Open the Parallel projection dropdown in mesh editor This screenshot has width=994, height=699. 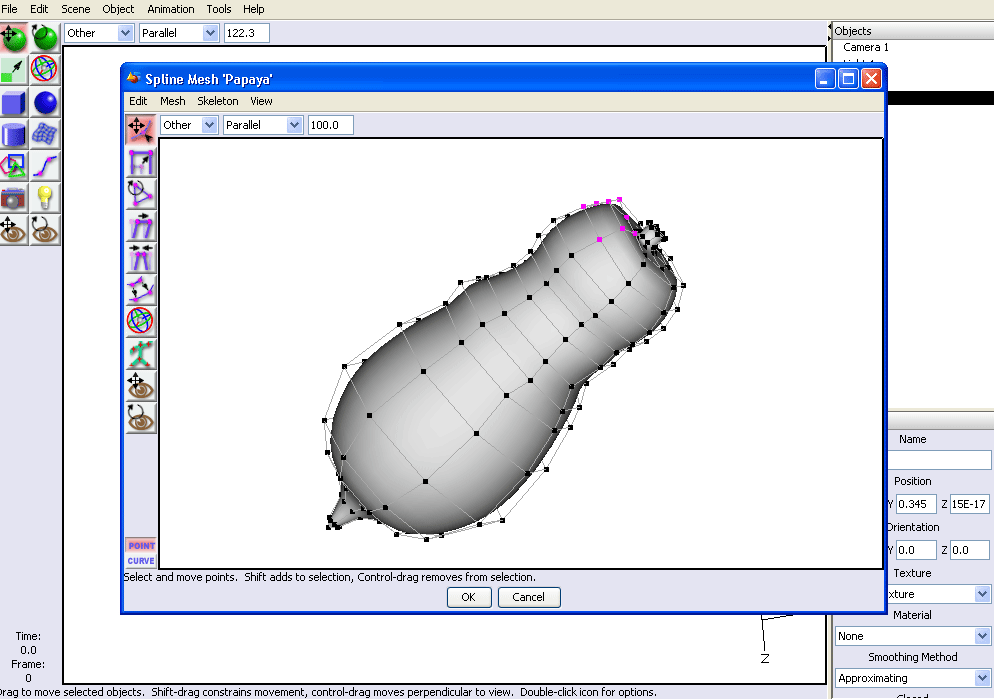click(263, 125)
